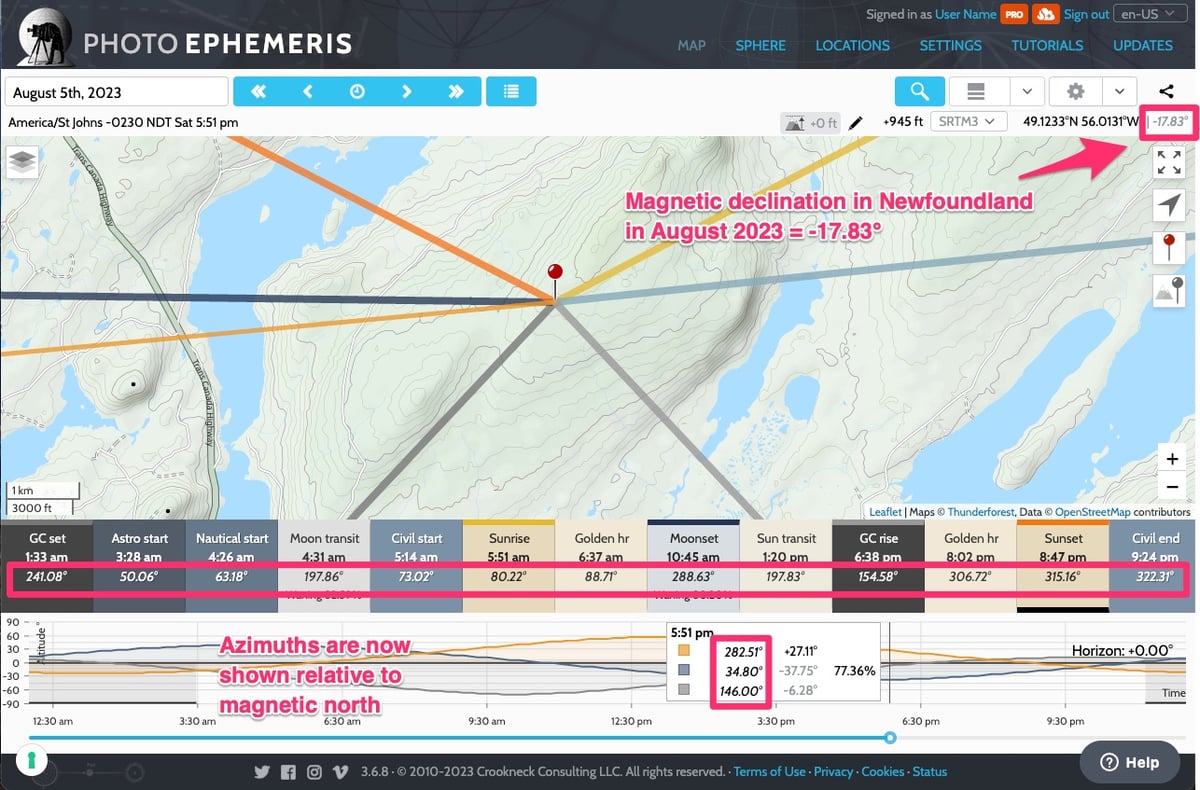Open the Vimeo social link icon
This screenshot has height=790, width=1200.
340,772
